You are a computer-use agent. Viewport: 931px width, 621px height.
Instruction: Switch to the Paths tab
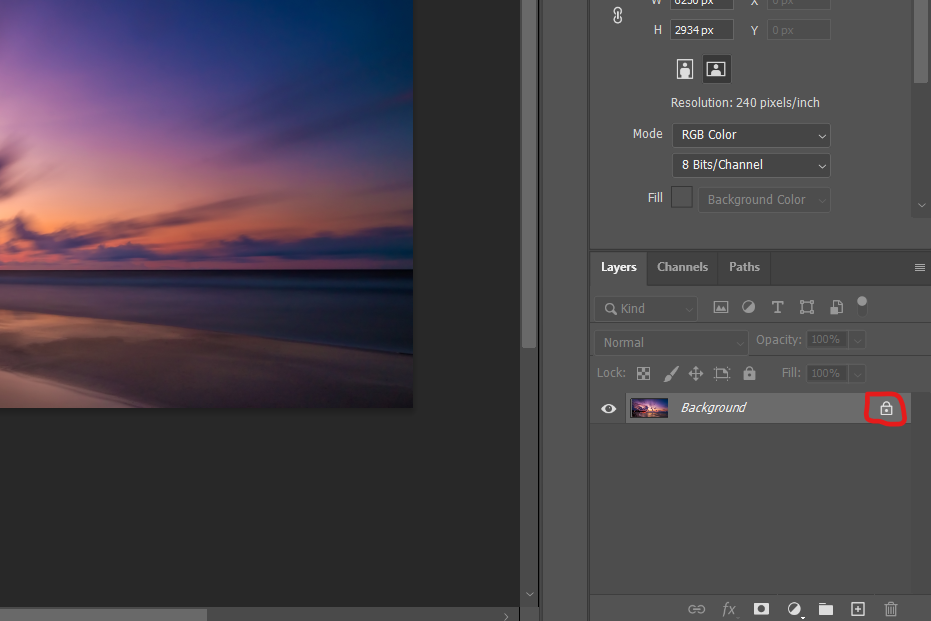744,267
